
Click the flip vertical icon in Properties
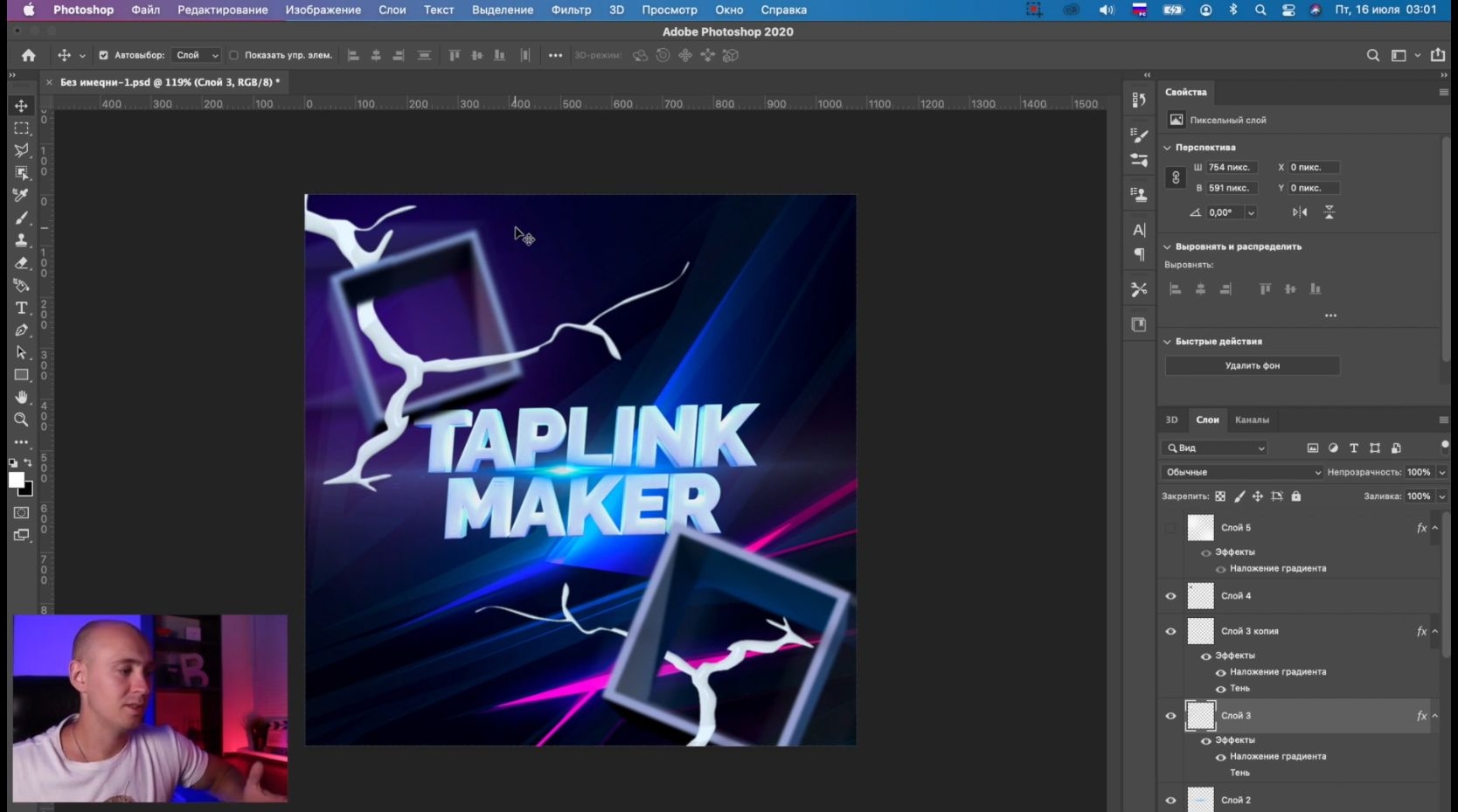(1329, 212)
